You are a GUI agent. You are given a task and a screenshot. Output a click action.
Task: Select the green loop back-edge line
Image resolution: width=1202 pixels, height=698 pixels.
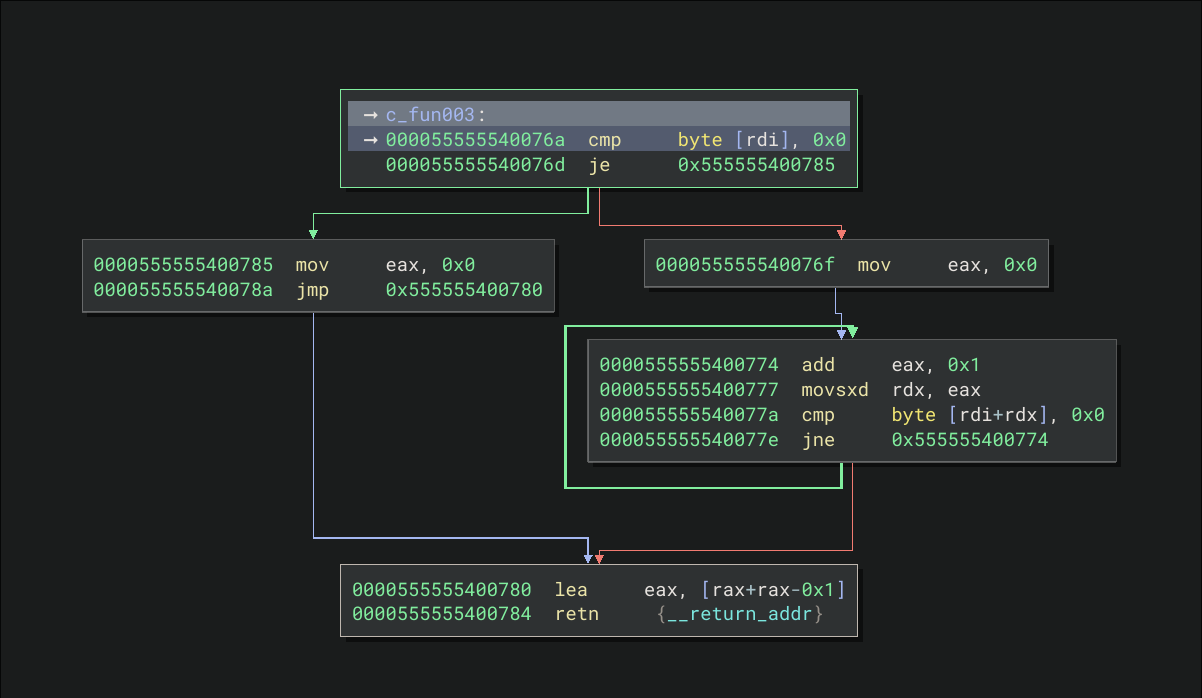tap(566, 410)
